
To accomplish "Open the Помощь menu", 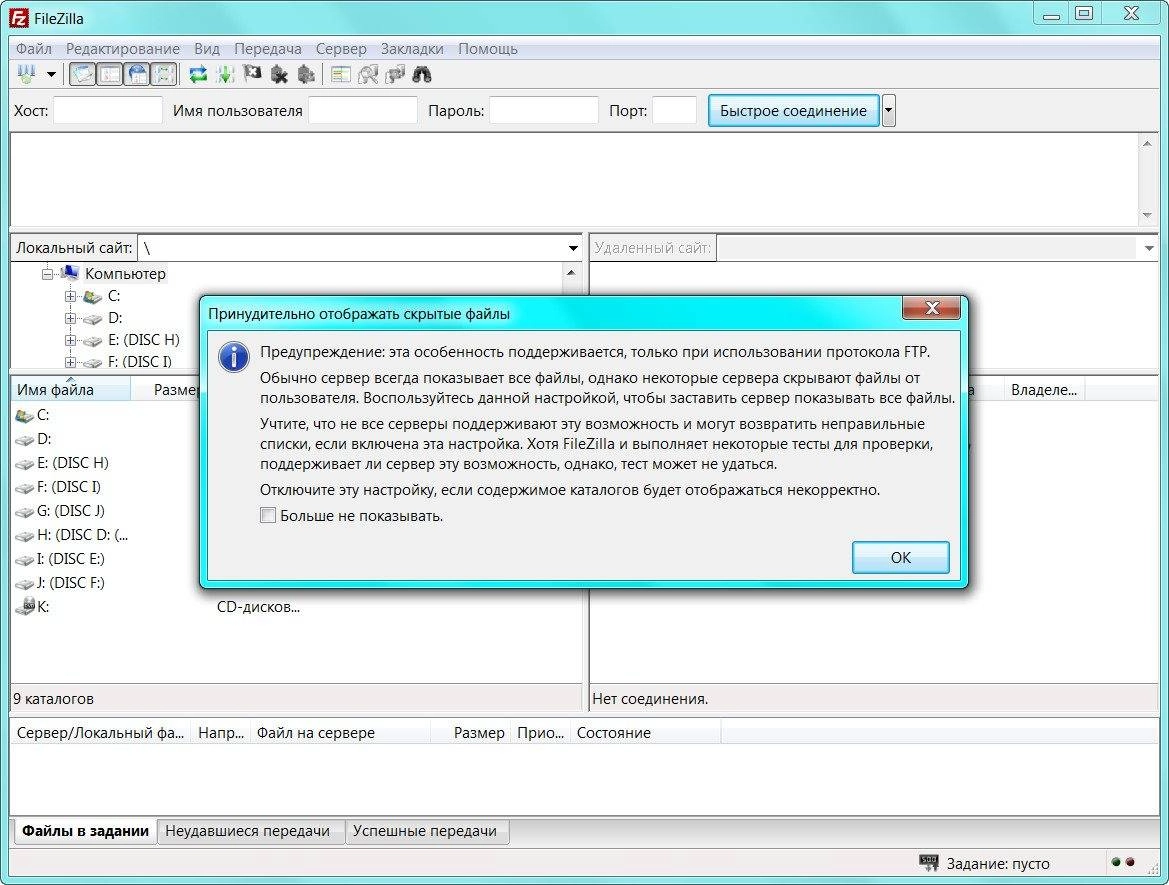I will tap(488, 48).
